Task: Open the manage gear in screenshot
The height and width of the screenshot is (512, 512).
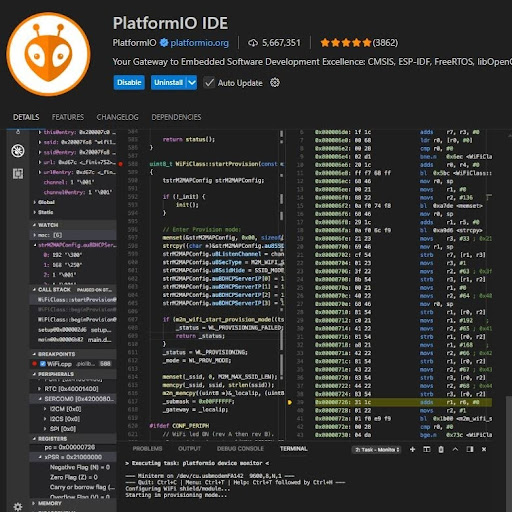Action: 18,506
